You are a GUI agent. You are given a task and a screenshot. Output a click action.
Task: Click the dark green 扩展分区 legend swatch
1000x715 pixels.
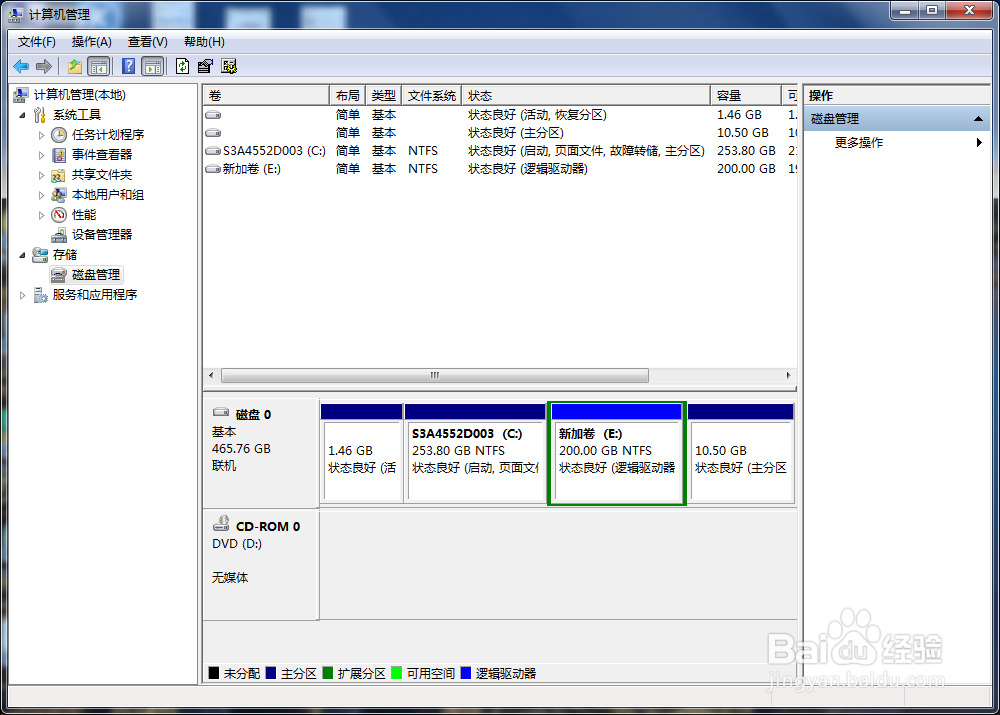tap(328, 673)
